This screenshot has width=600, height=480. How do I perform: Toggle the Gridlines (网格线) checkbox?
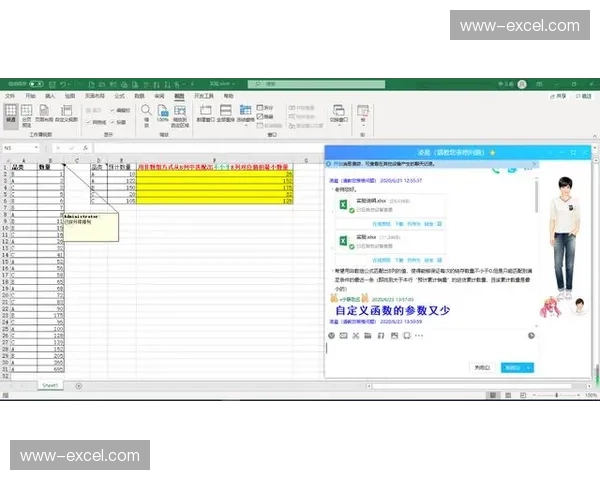click(96, 122)
